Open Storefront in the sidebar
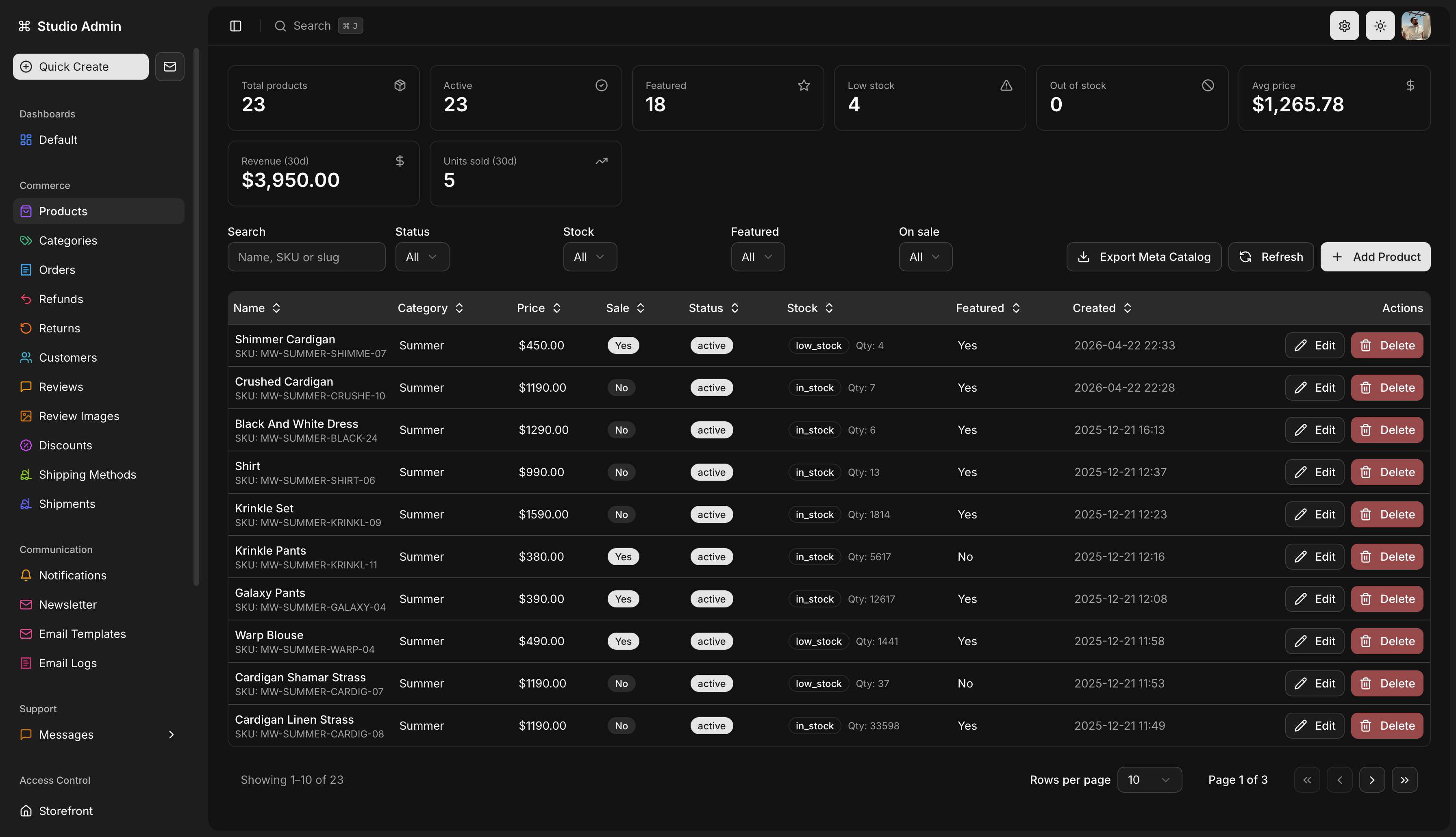 98,811
